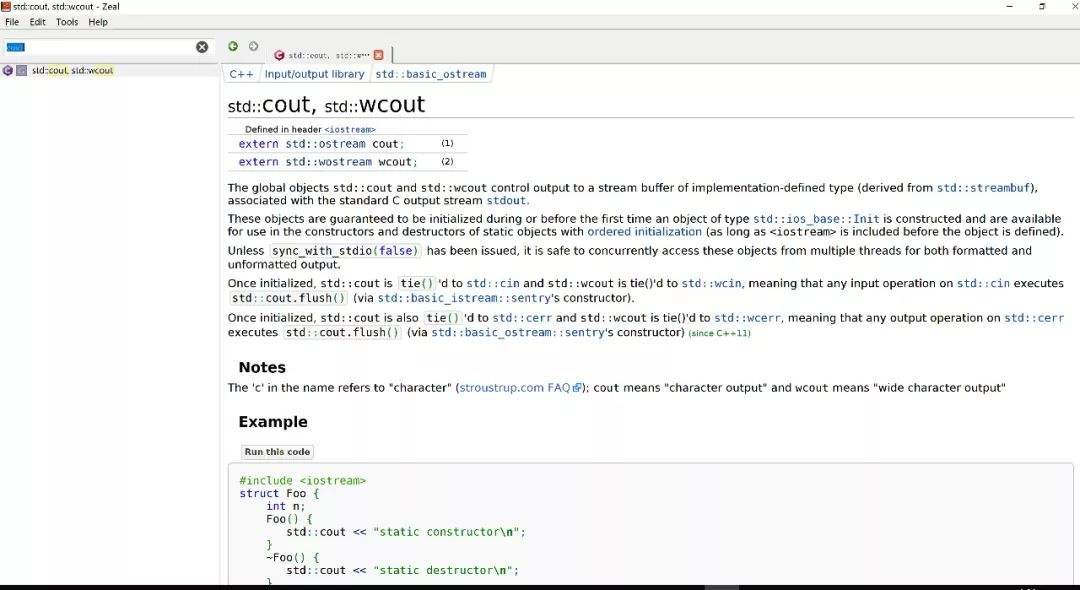This screenshot has height=590, width=1080.
Task: Click the 'static constructor' string in code
Action: [446, 532]
